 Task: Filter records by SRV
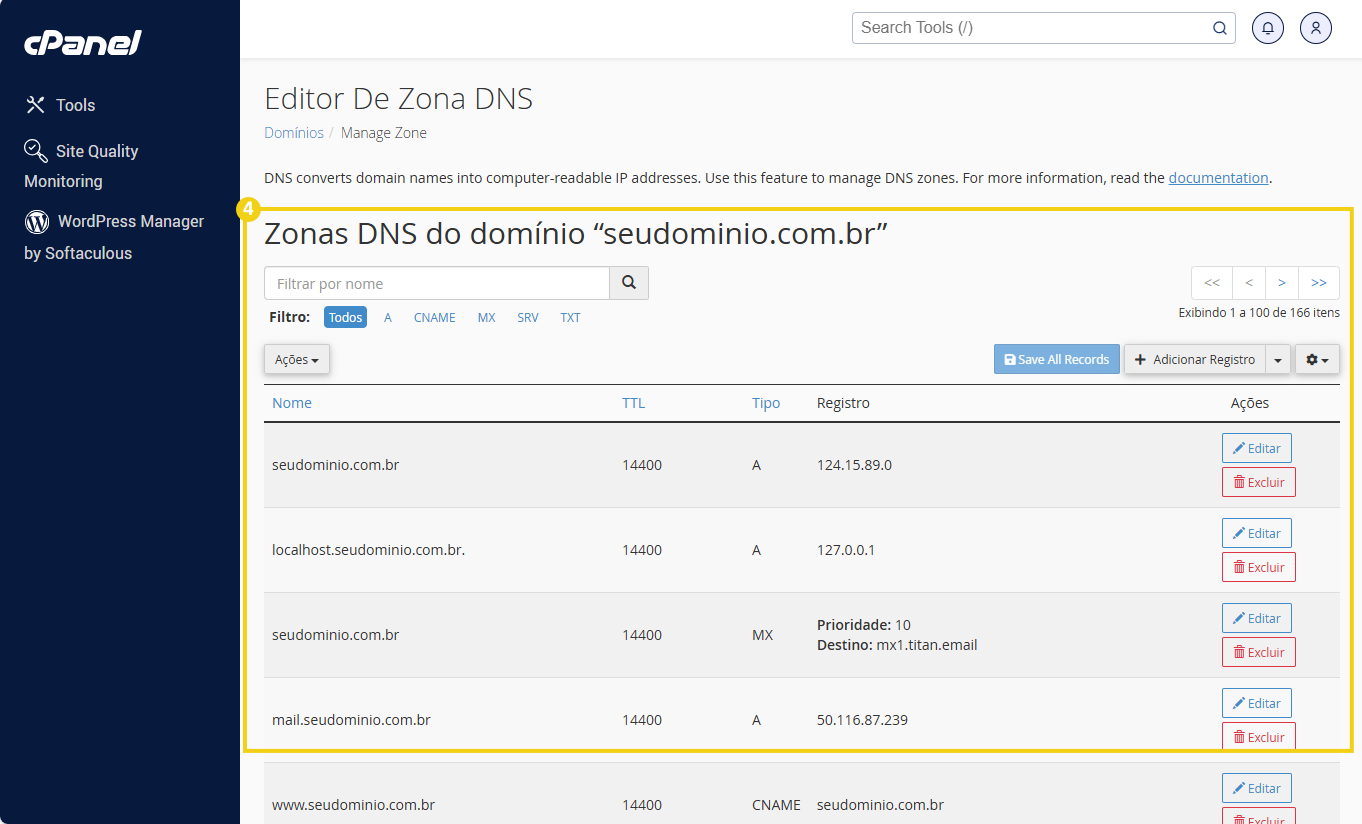528,317
